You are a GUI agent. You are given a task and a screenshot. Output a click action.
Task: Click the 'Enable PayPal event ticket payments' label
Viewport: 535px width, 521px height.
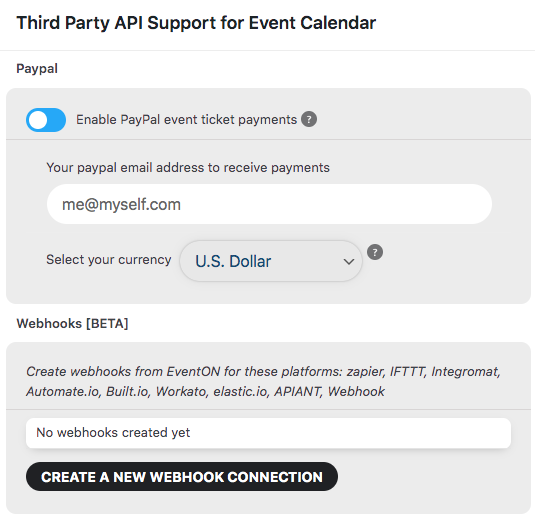186,120
